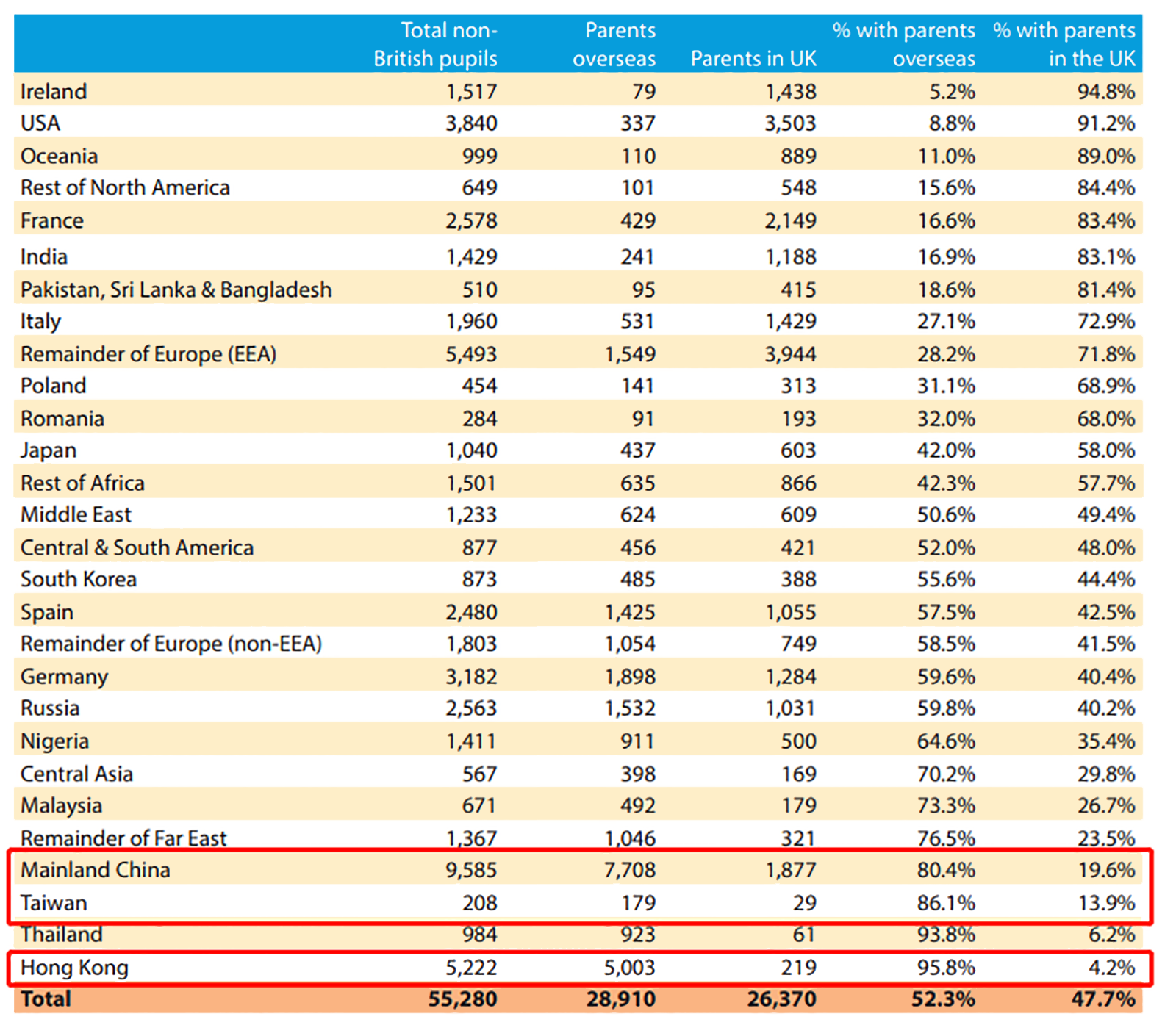Viewport: 1176px width, 1036px height.
Task: Select 'Central & South America' label
Action: pos(137,547)
